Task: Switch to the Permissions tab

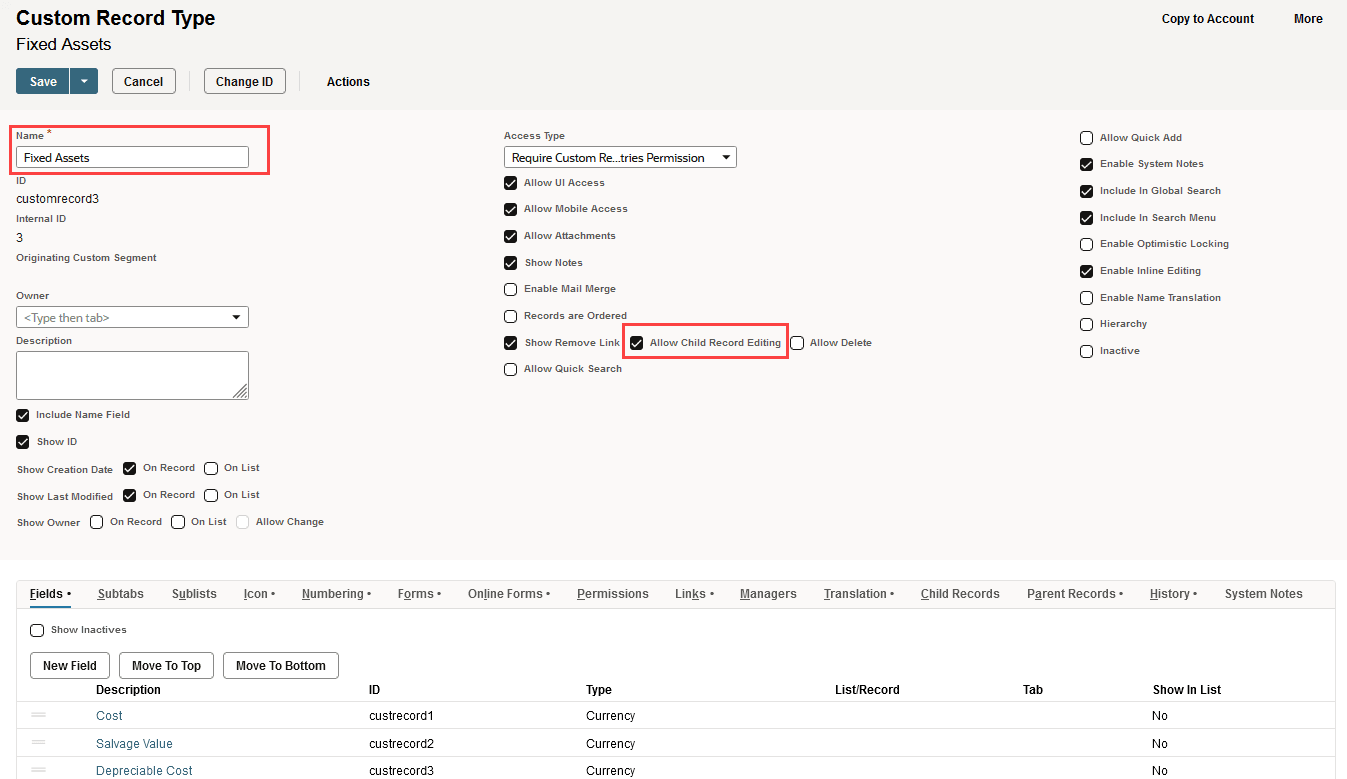Action: click(612, 593)
